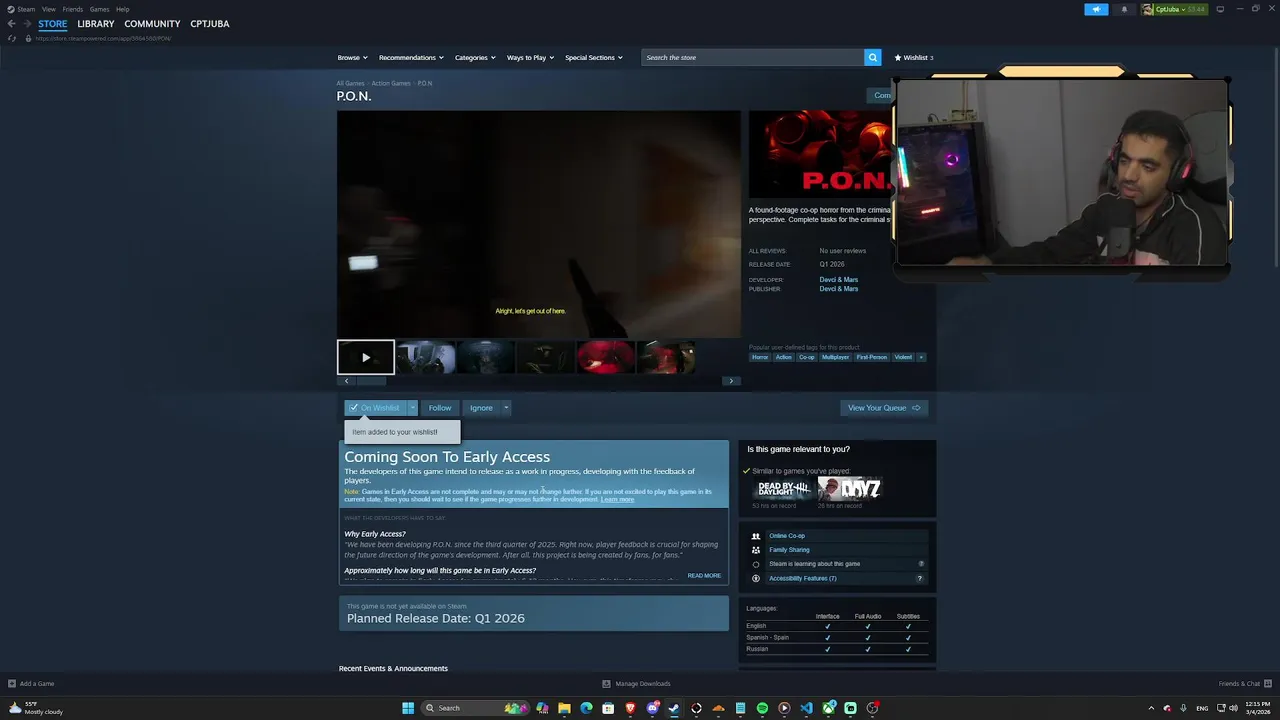Open the Ways to Play dropdown
The height and width of the screenshot is (720, 1280).
point(530,57)
